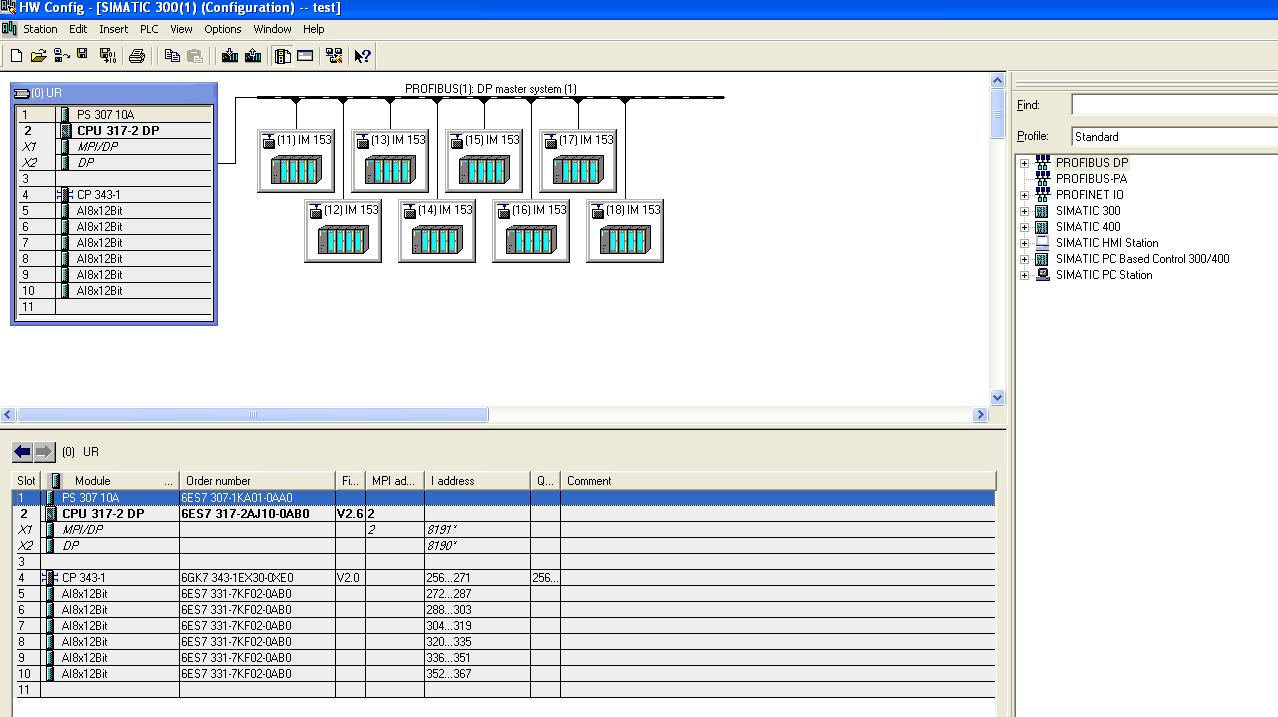
Task: Click the scroll-down arrow of rack view
Action: (x=997, y=397)
